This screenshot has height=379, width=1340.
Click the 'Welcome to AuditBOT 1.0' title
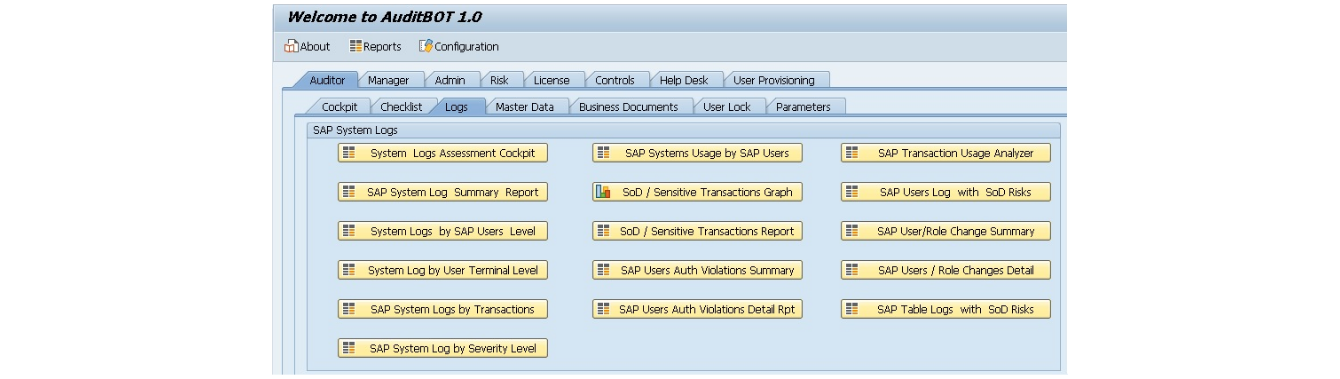385,17
